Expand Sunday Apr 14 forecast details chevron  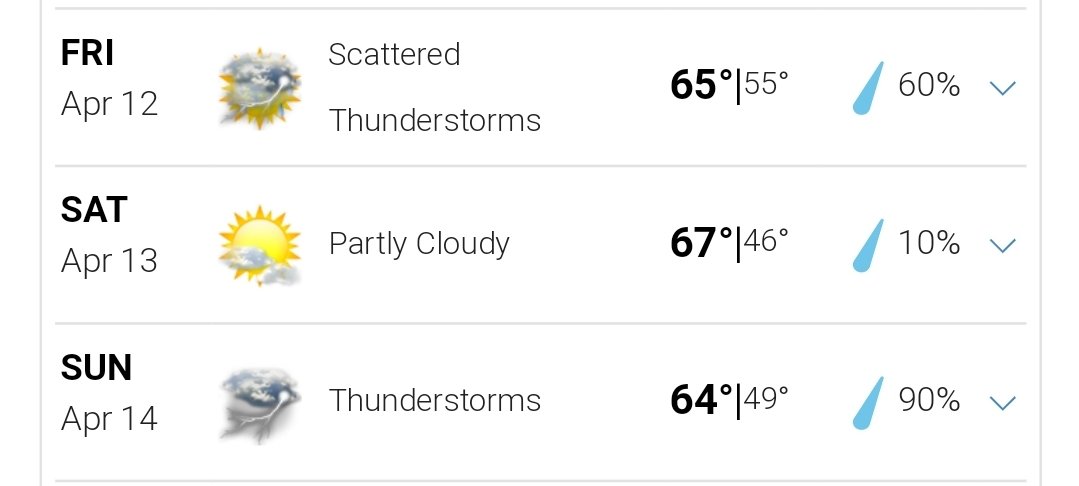[1002, 403]
